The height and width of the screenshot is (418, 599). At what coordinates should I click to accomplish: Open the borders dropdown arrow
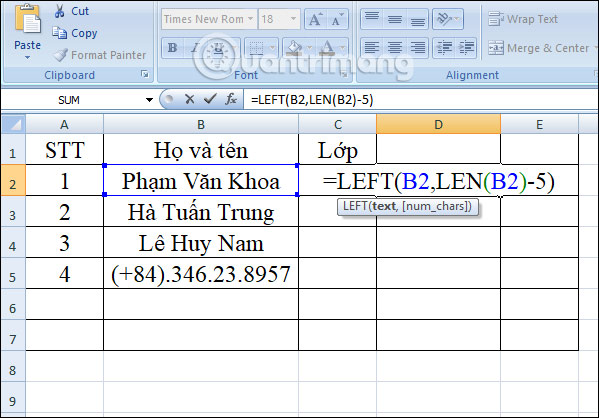point(272,48)
